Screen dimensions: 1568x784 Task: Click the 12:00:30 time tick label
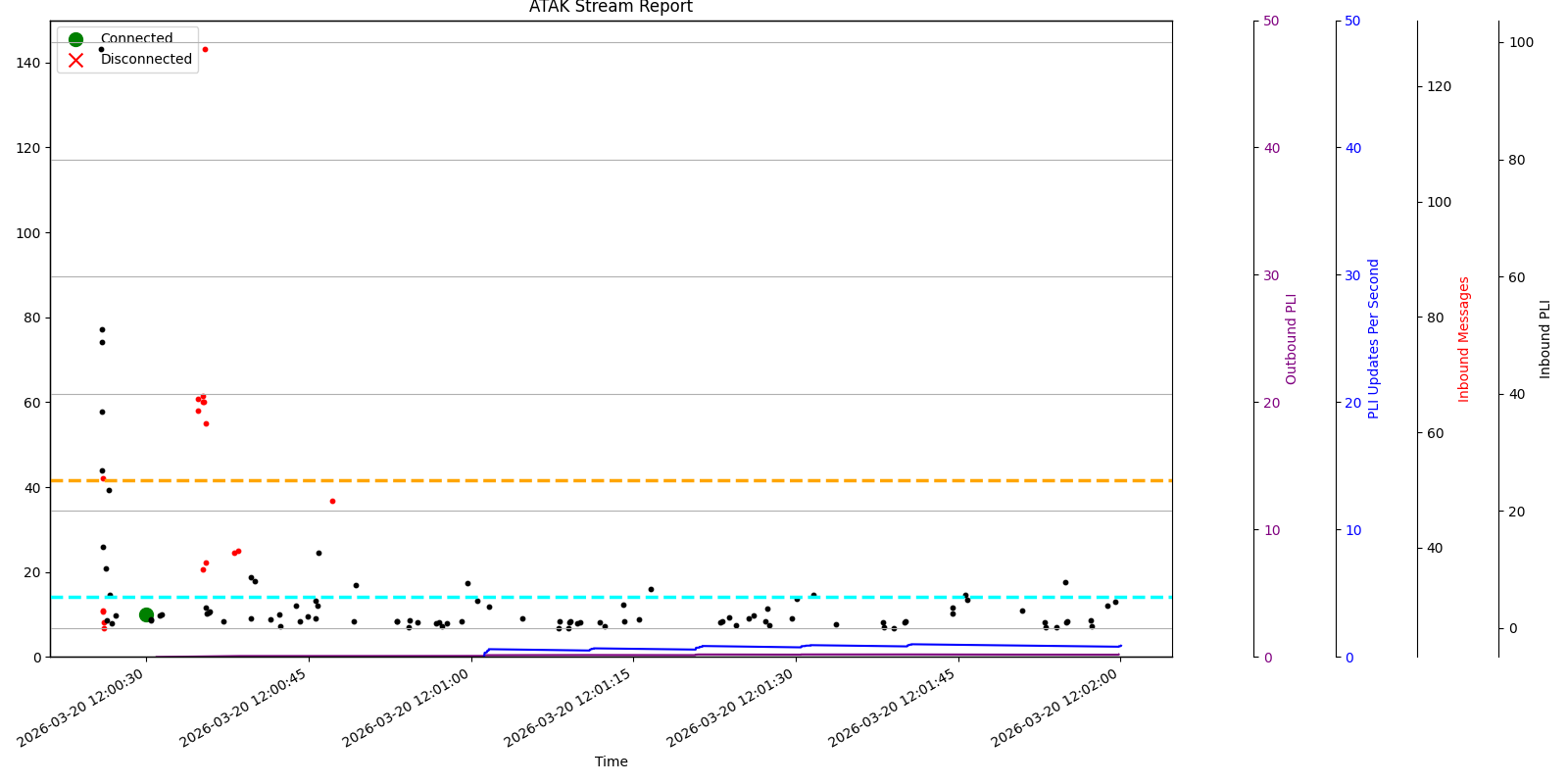pos(82,710)
